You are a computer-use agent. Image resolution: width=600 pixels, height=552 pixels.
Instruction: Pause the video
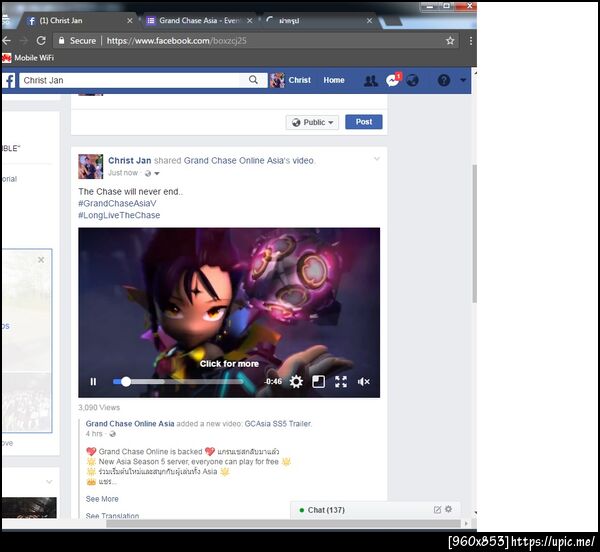coord(93,382)
